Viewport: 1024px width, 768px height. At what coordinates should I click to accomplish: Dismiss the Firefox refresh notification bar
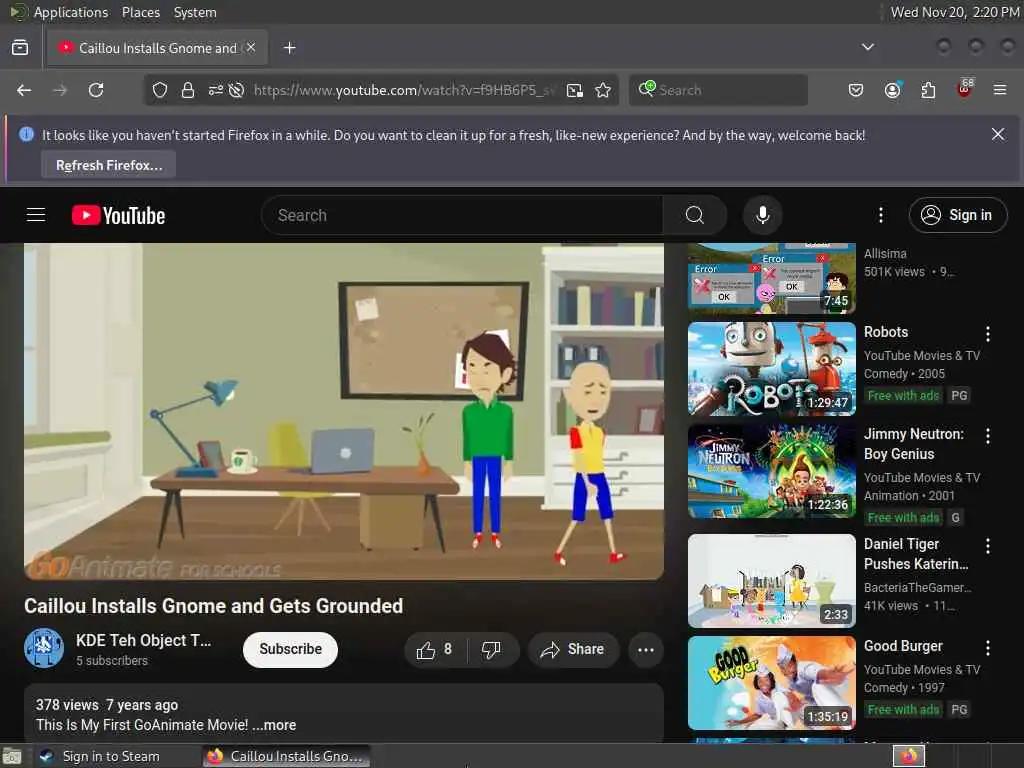point(998,135)
